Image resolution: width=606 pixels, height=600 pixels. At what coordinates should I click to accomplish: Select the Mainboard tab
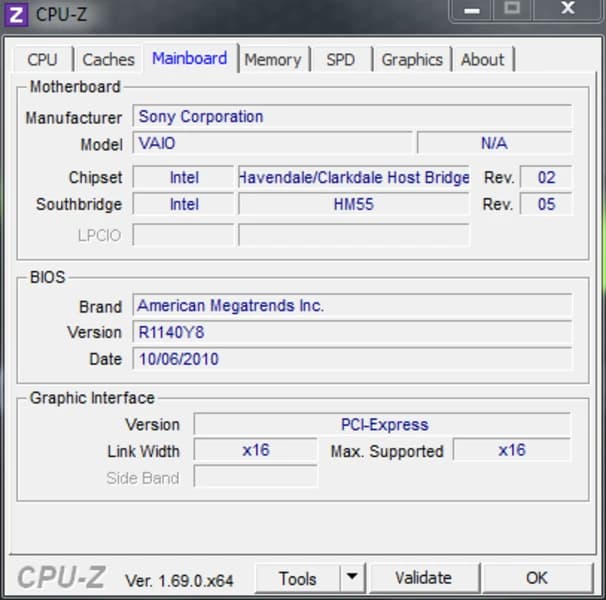pyautogui.click(x=190, y=58)
